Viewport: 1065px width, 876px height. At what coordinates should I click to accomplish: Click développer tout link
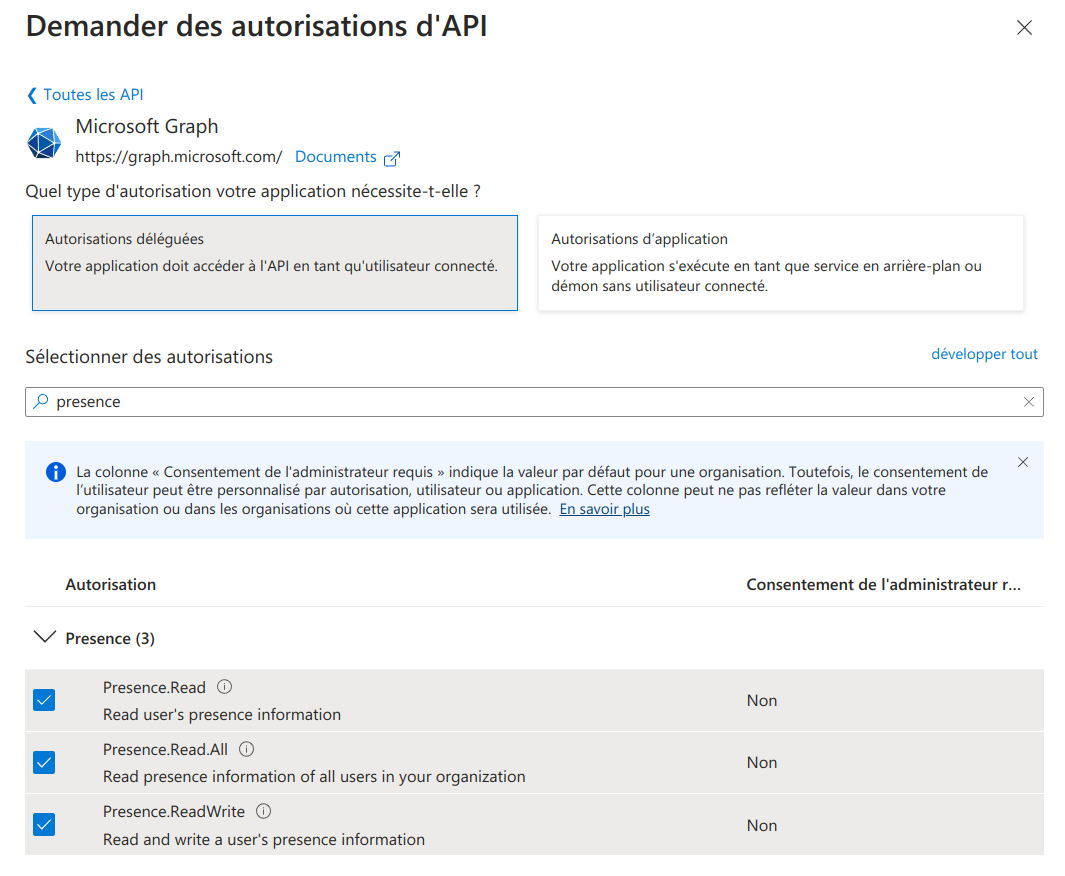point(984,354)
